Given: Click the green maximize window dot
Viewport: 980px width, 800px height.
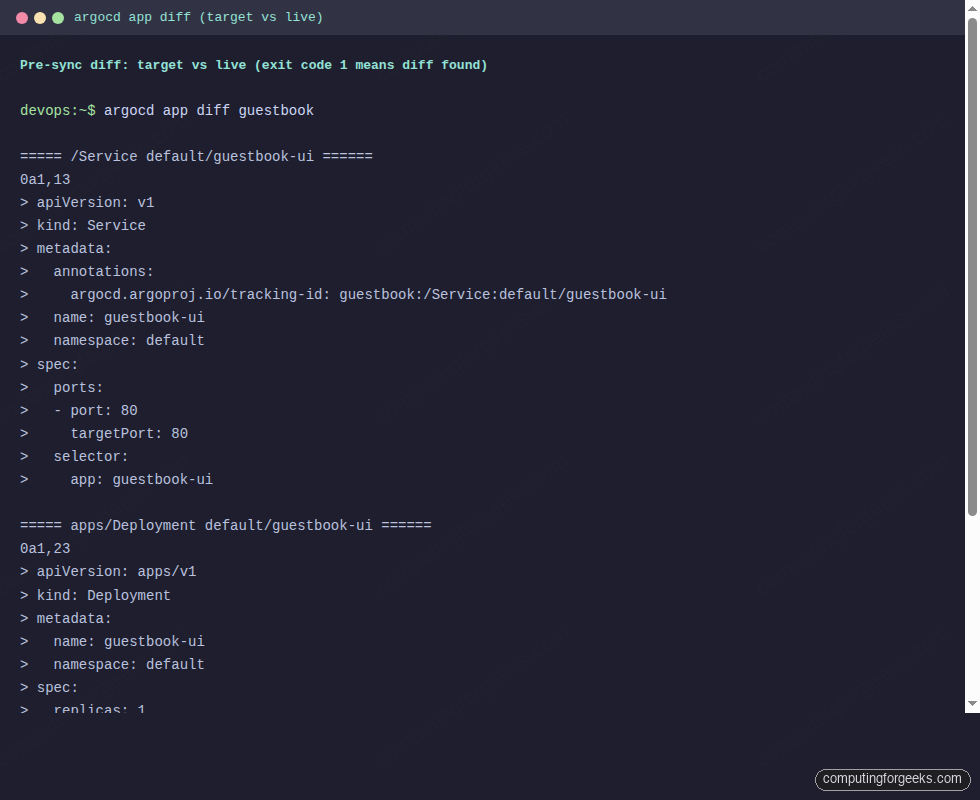Looking at the screenshot, I should click(x=58, y=18).
